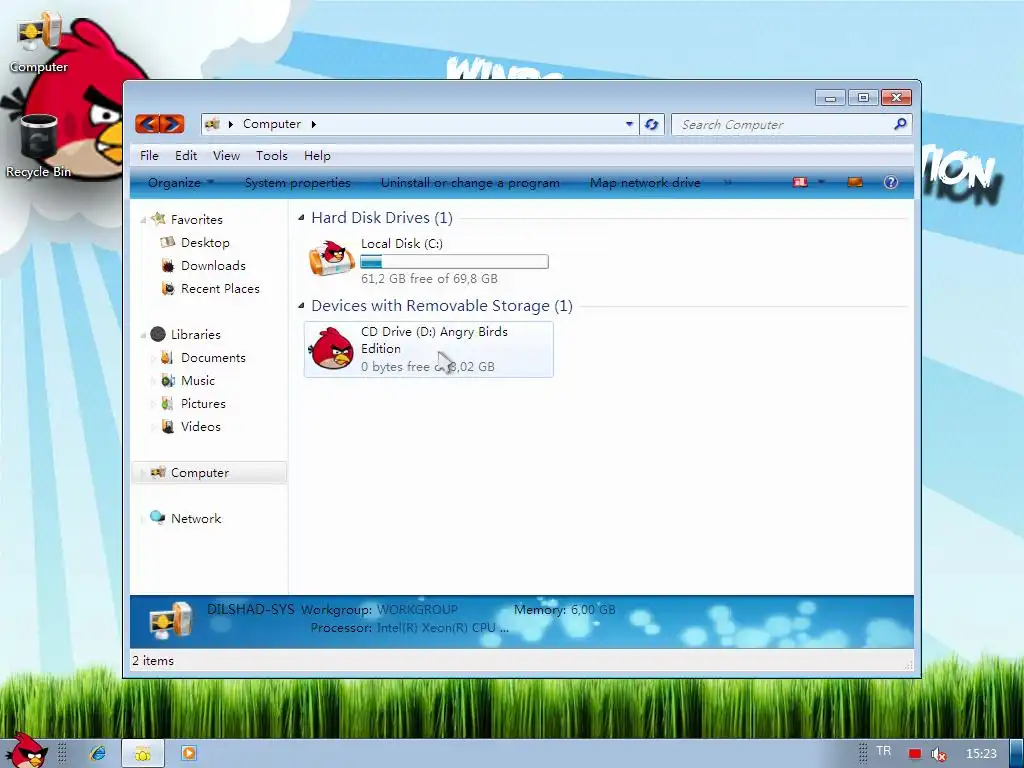The image size is (1024, 768).
Task: Open the Computer desktop icon
Action: coord(39,40)
